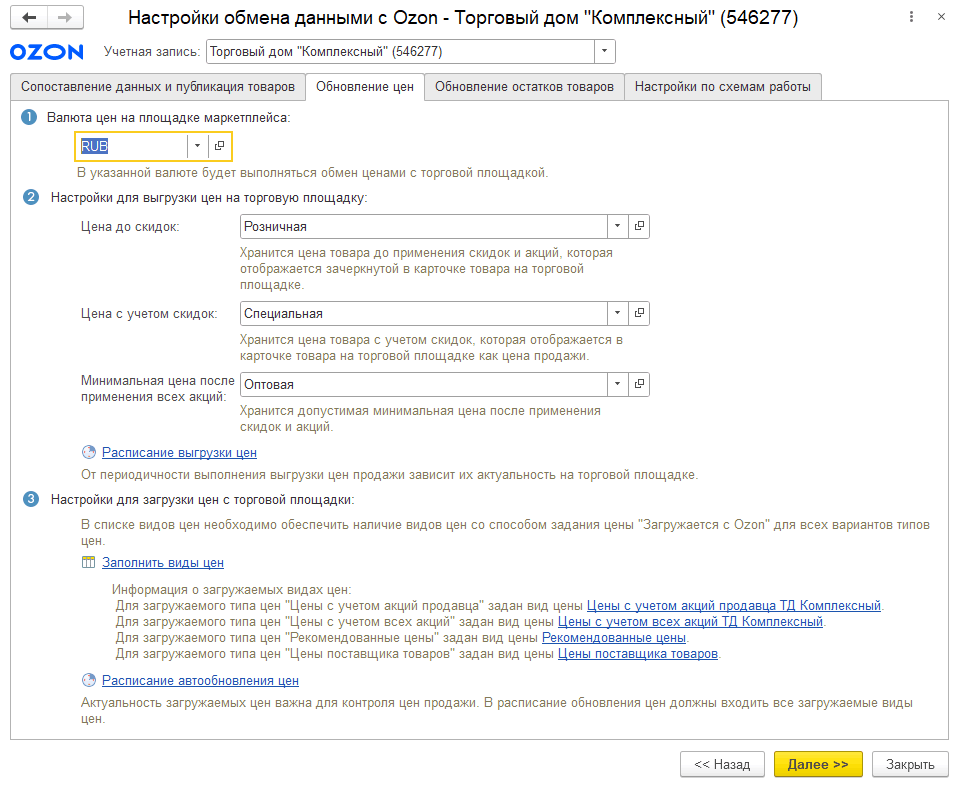This screenshot has height=788, width=965.
Task: Go to Настройки по схемам работы tab
Action: tap(723, 87)
